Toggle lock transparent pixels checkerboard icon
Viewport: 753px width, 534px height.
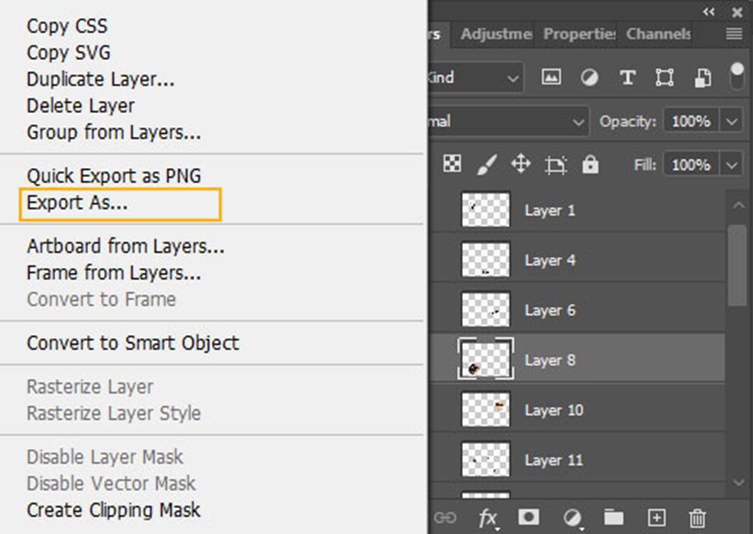pyautogui.click(x=452, y=164)
